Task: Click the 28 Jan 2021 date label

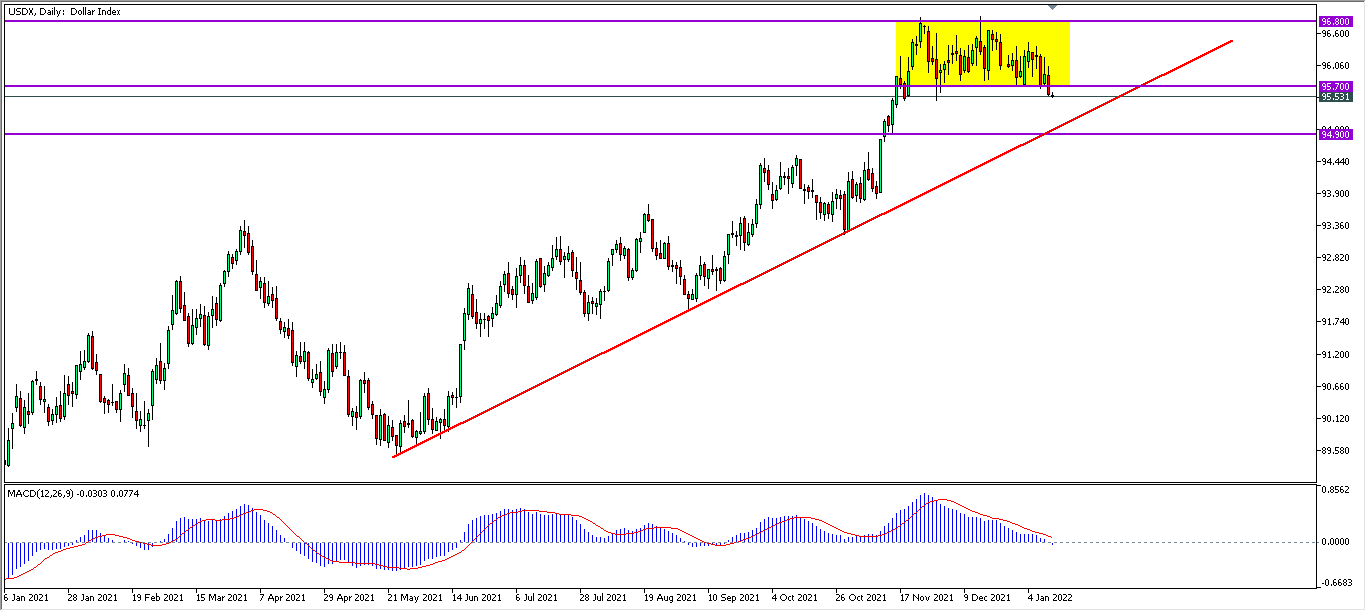Action: pos(92,598)
